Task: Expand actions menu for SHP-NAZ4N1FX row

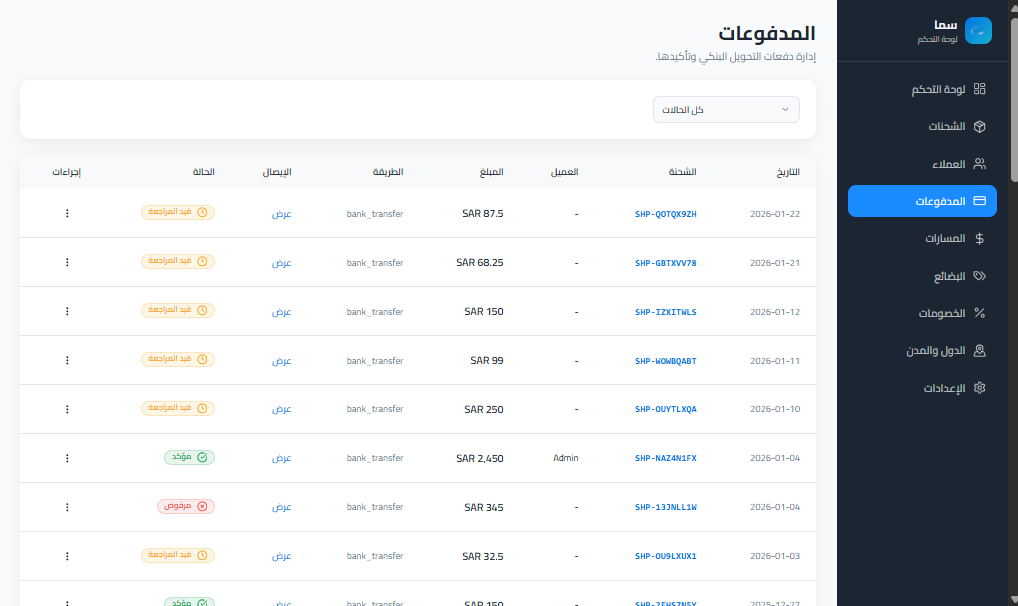Action: pyautogui.click(x=67, y=458)
